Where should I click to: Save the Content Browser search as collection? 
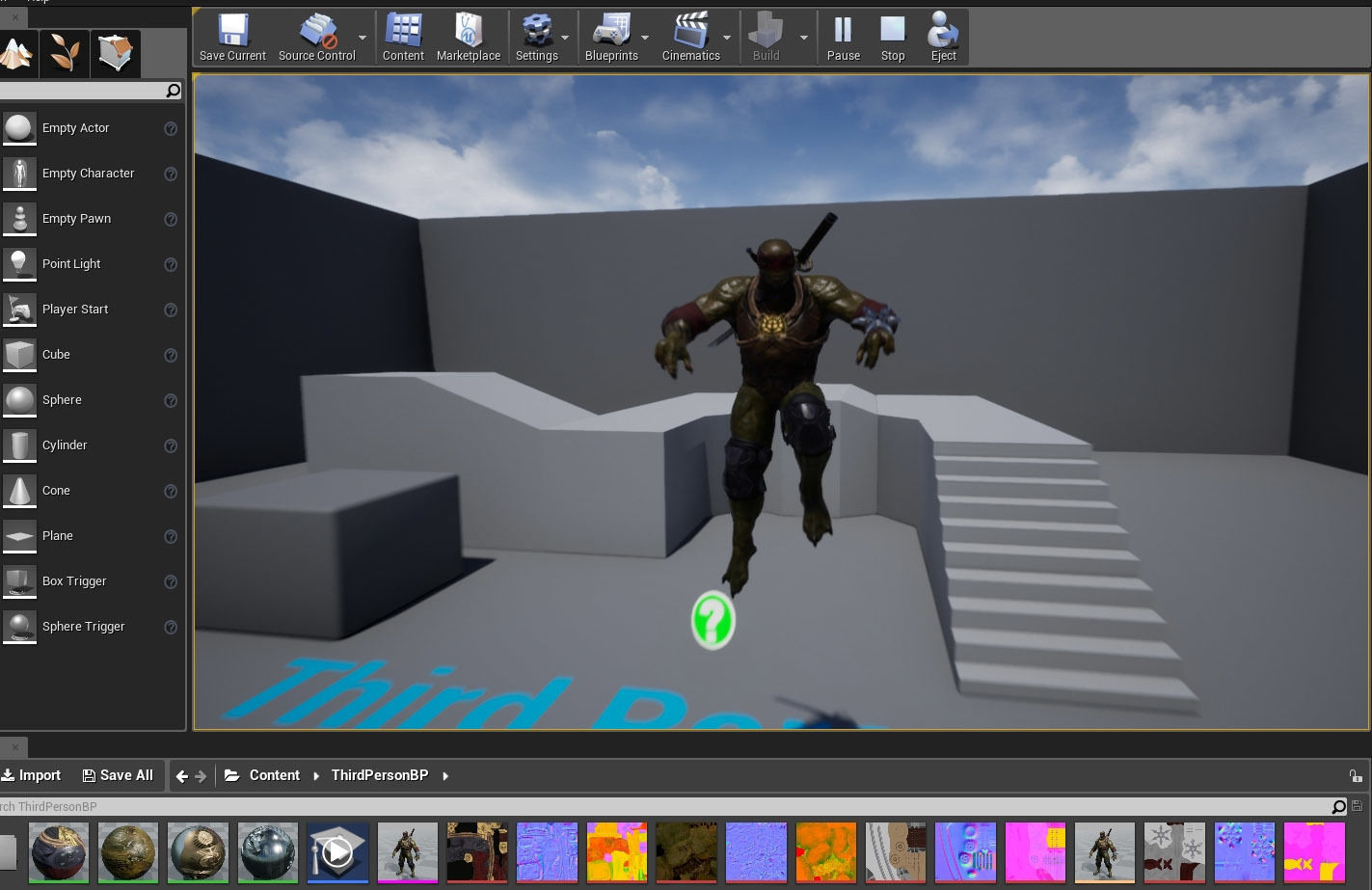(x=1358, y=806)
